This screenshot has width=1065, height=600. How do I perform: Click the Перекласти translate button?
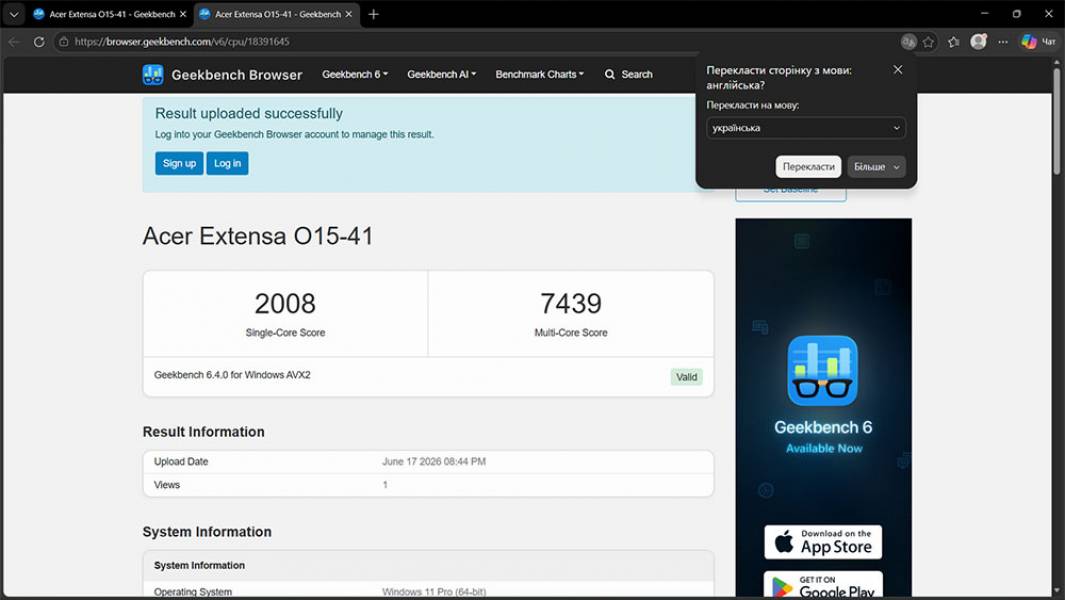[x=808, y=166]
